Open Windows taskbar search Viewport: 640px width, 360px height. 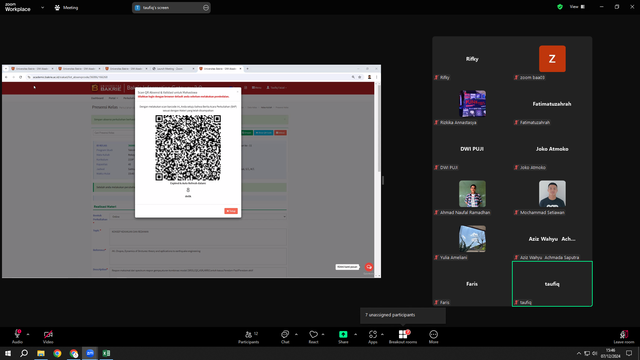pos(24,353)
